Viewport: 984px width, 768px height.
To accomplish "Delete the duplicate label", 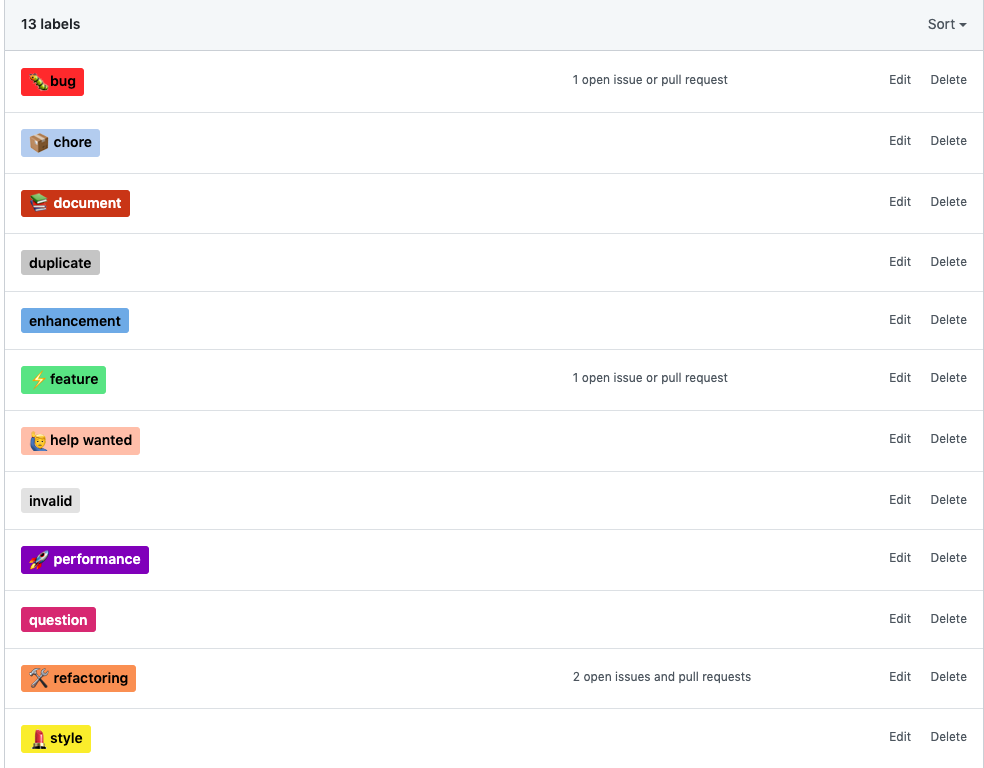I will tap(948, 262).
